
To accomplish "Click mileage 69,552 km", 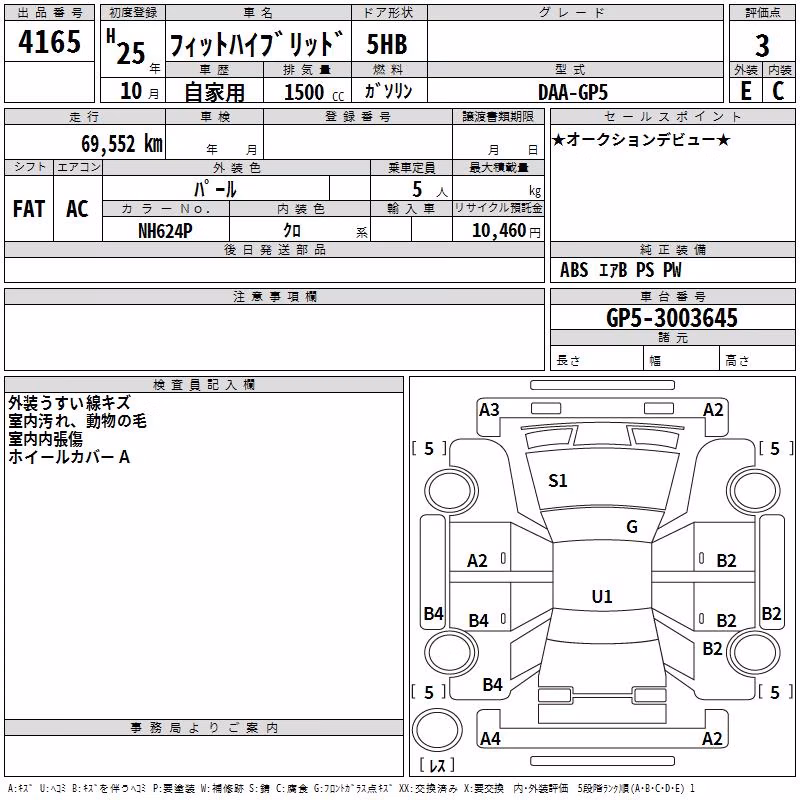I will click(x=122, y=144).
